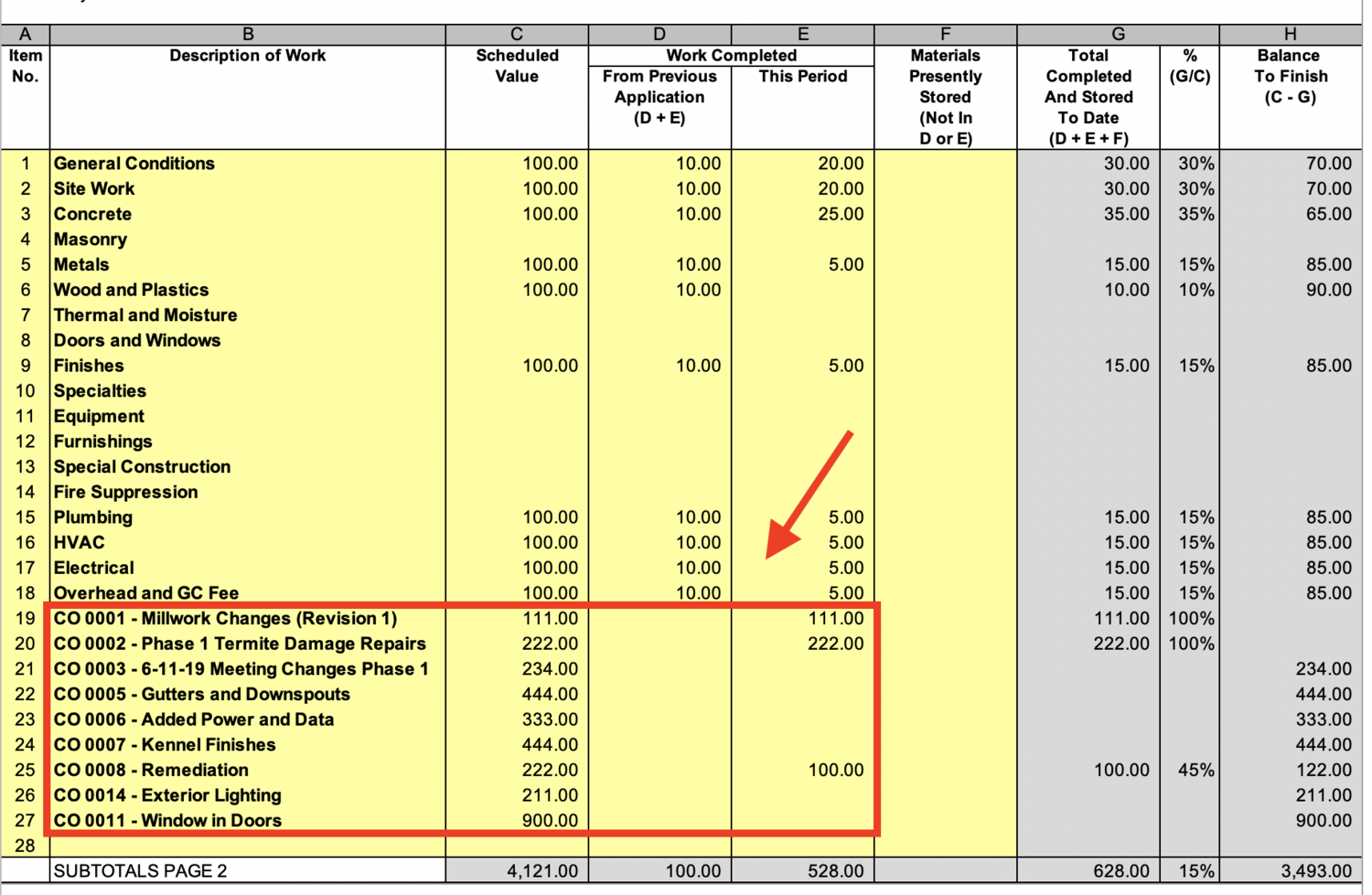Click Concrete's 35% percentage cell
This screenshot has width=1372, height=895.
[1196, 214]
